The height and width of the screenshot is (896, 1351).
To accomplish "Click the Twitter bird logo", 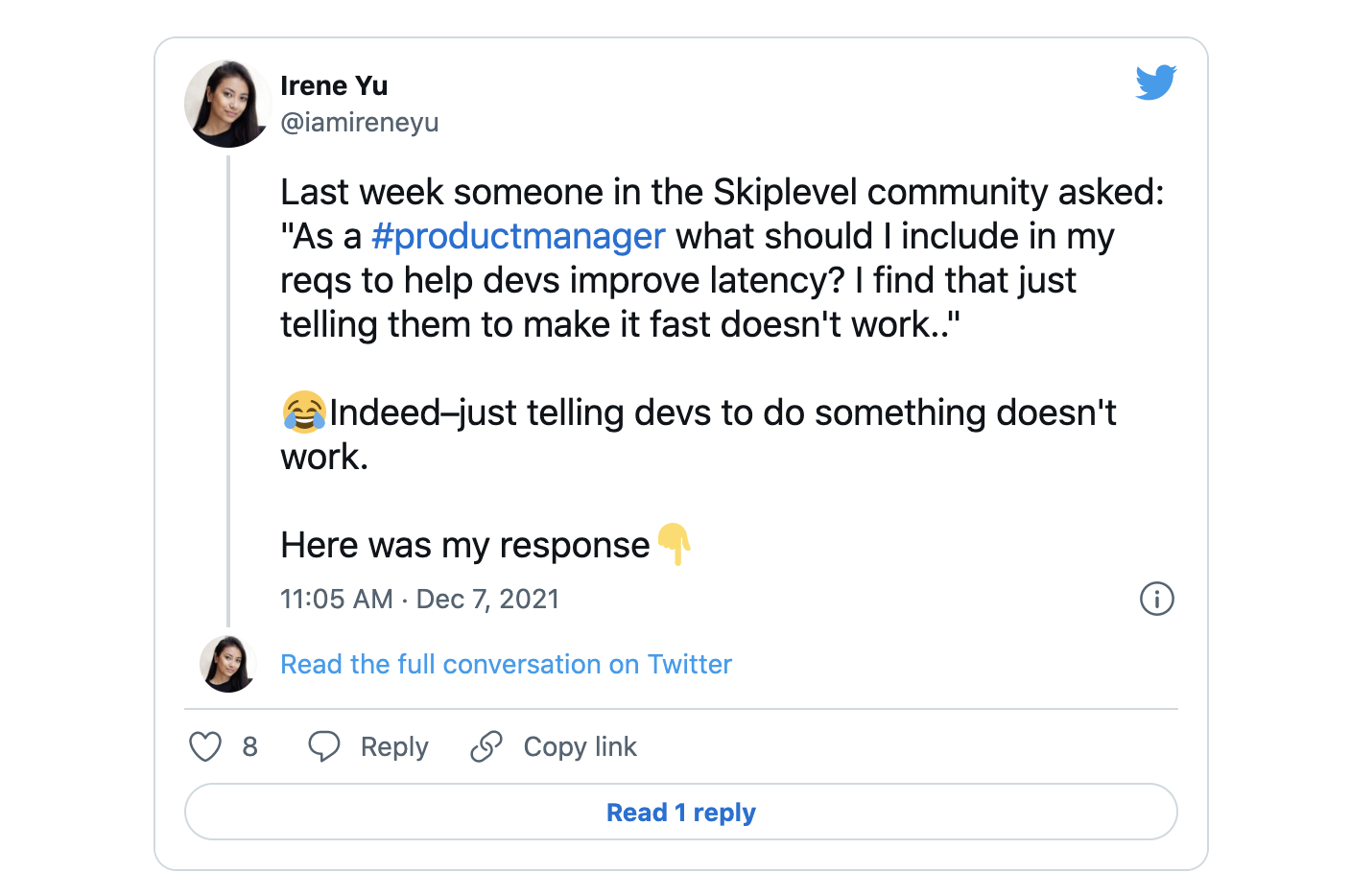I will click(x=1155, y=83).
